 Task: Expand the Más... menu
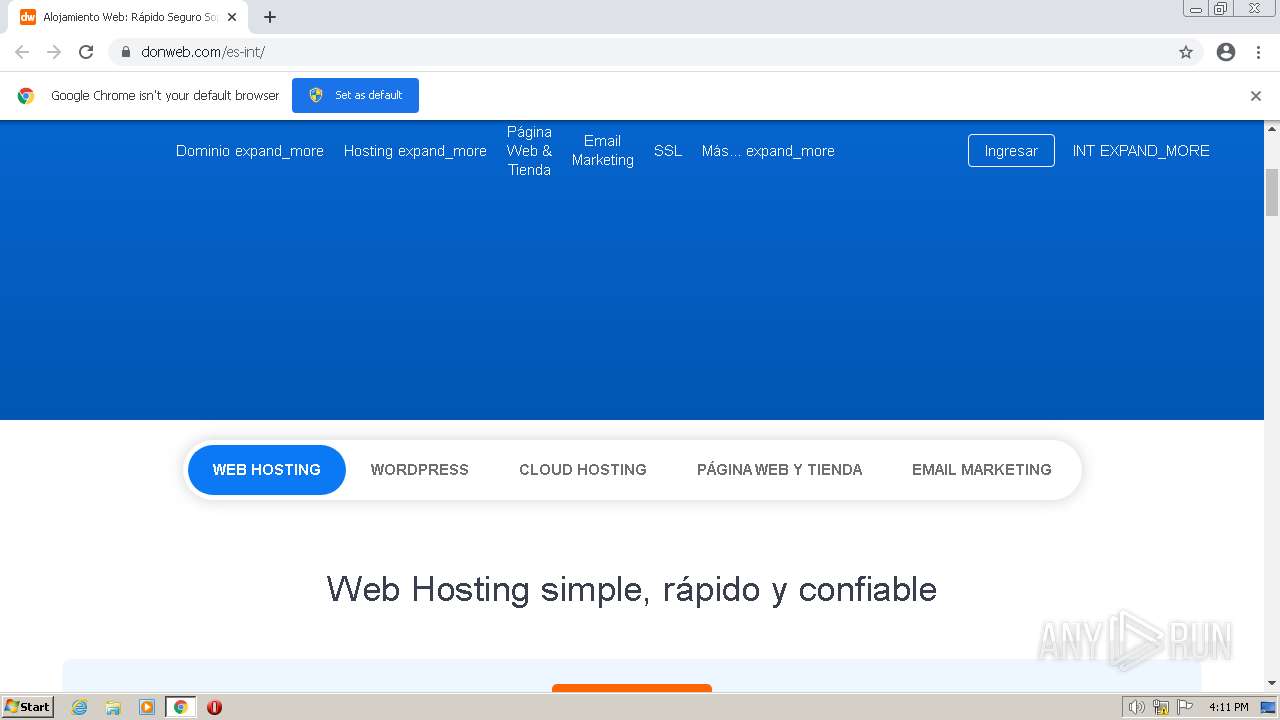768,151
